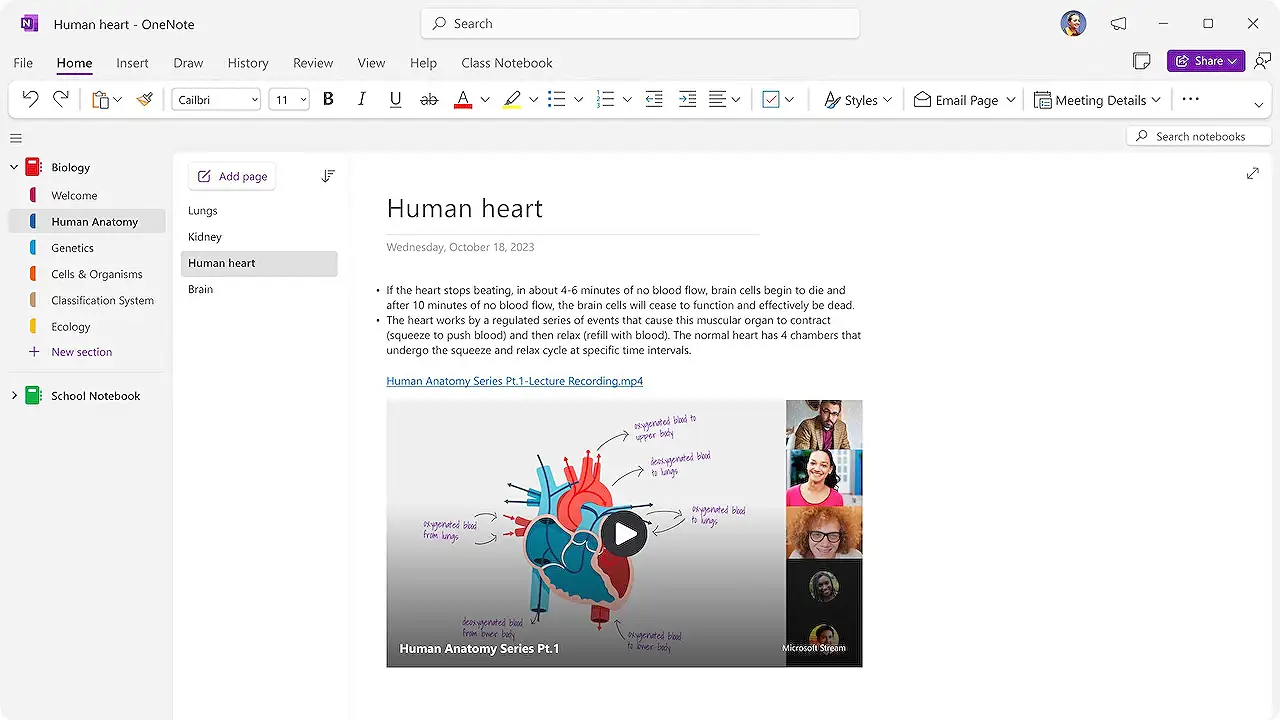Open the highlight color dropdown arrow
Viewport: 1280px width, 720px height.
pos(533,99)
